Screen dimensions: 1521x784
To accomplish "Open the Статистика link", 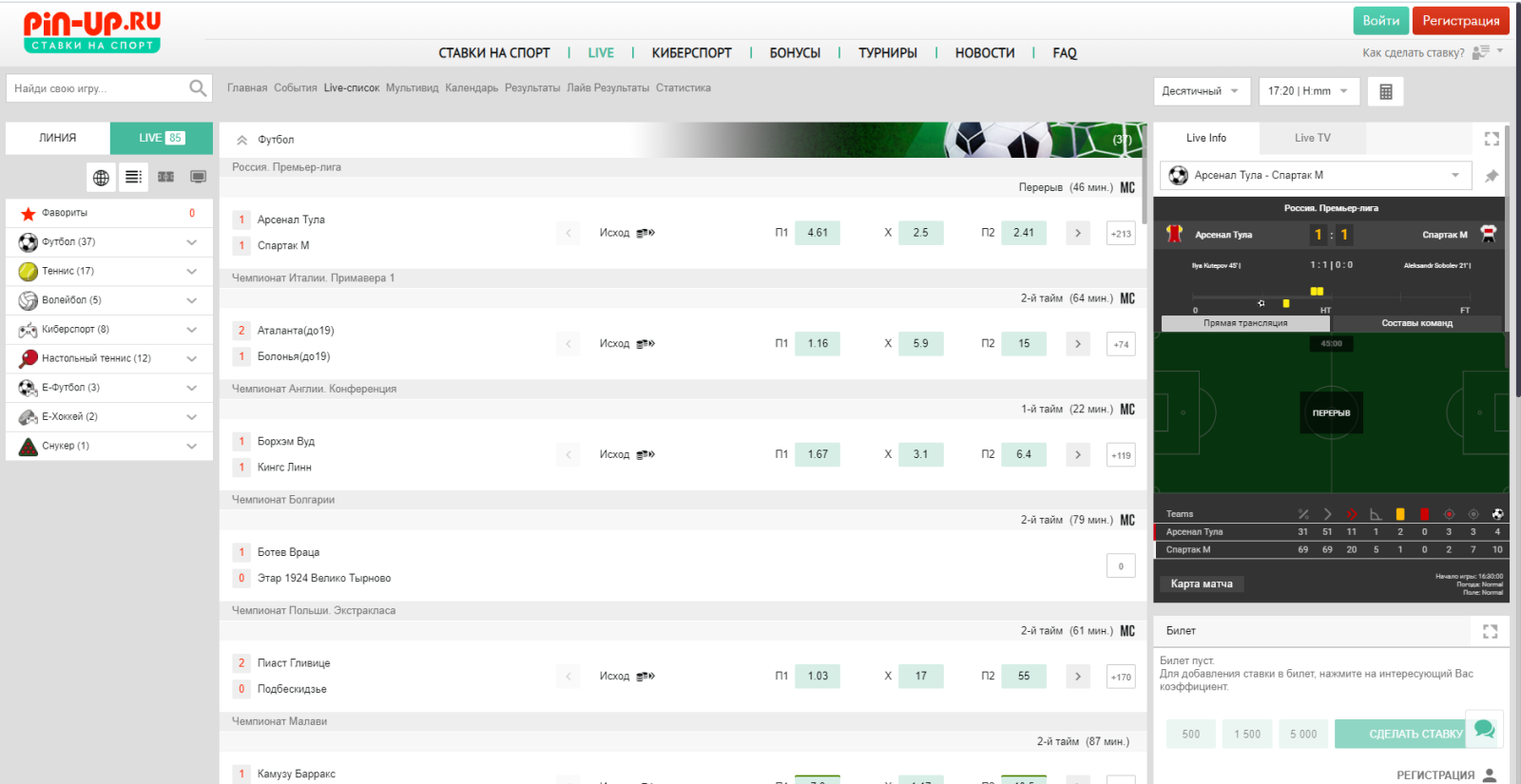I will (683, 88).
